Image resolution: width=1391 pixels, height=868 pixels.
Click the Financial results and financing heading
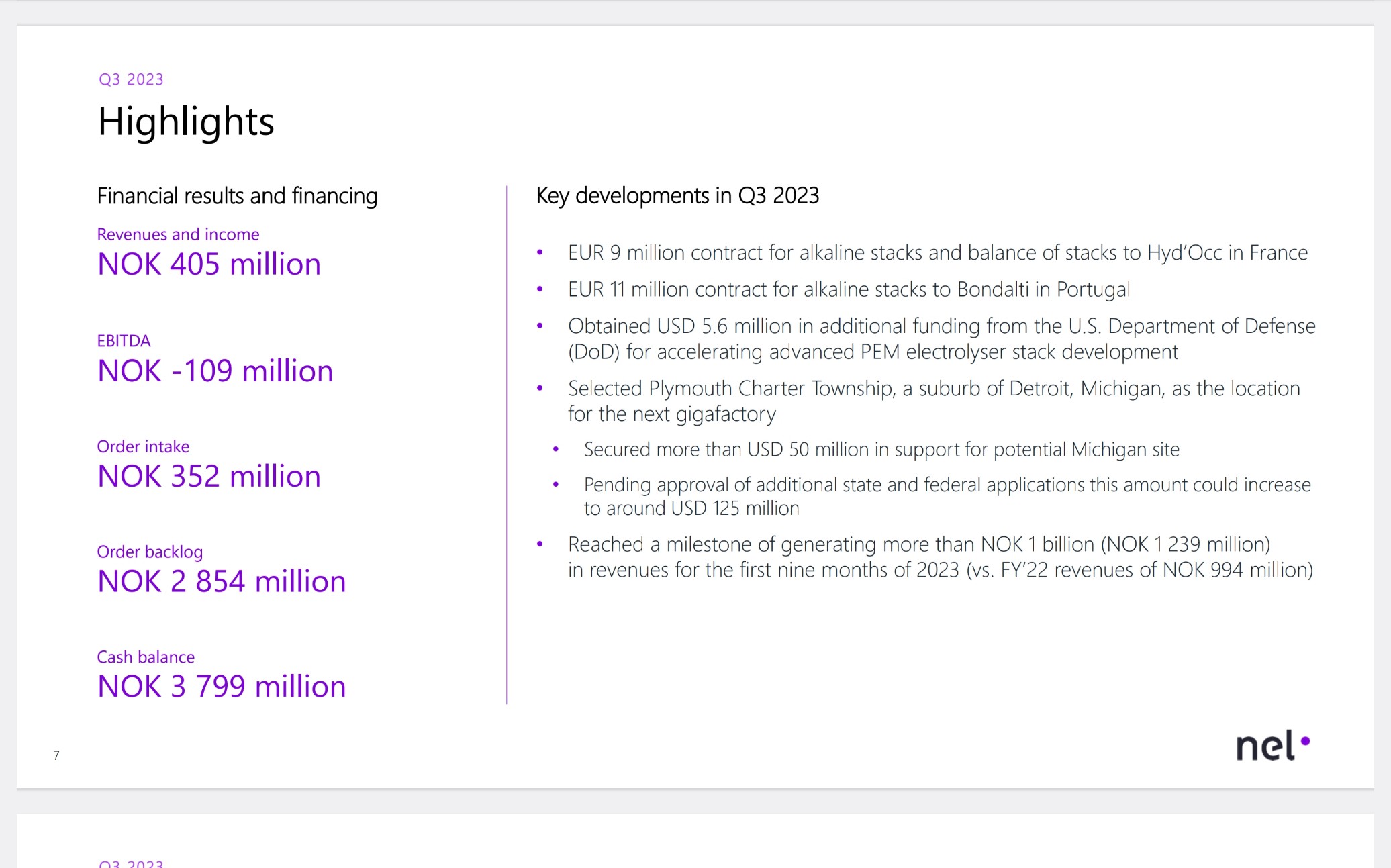point(237,196)
